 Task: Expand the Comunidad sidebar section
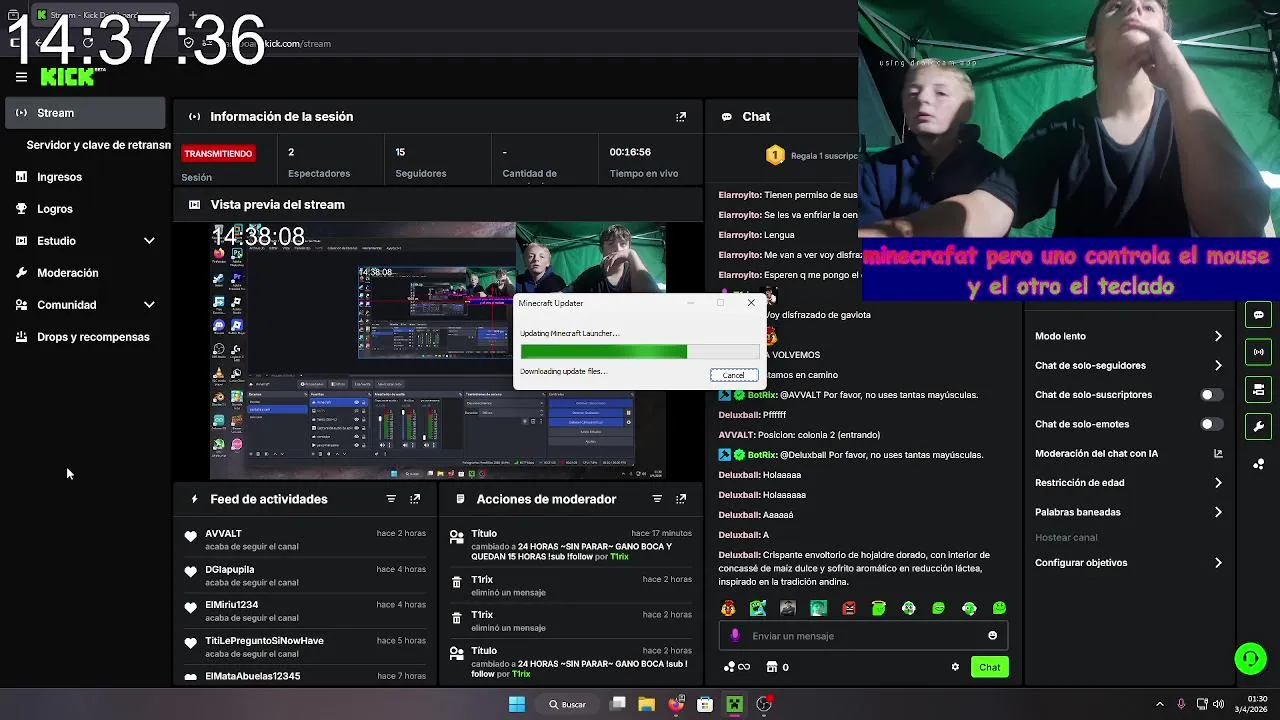tap(149, 305)
